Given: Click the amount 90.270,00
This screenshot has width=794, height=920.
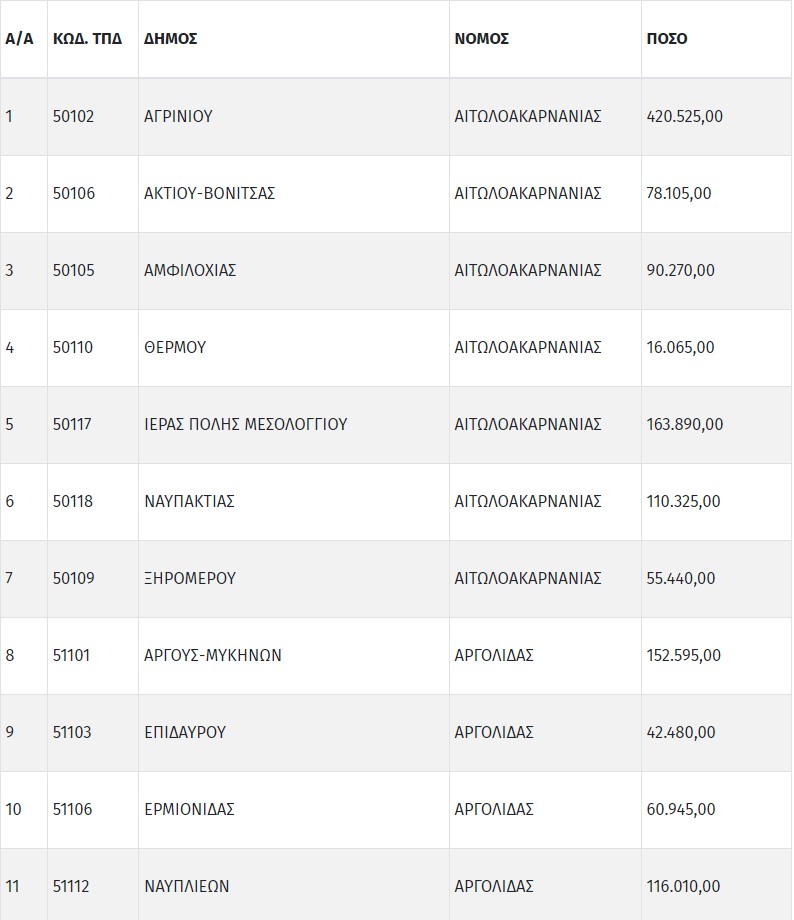Looking at the screenshot, I should pos(681,270).
